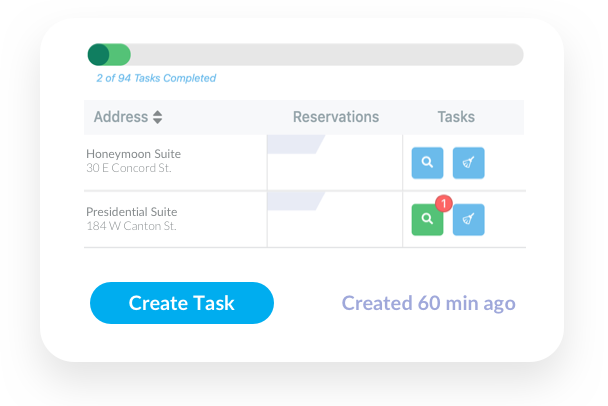Open Honeymoon Suite inspection magnifier task

pos(427,163)
